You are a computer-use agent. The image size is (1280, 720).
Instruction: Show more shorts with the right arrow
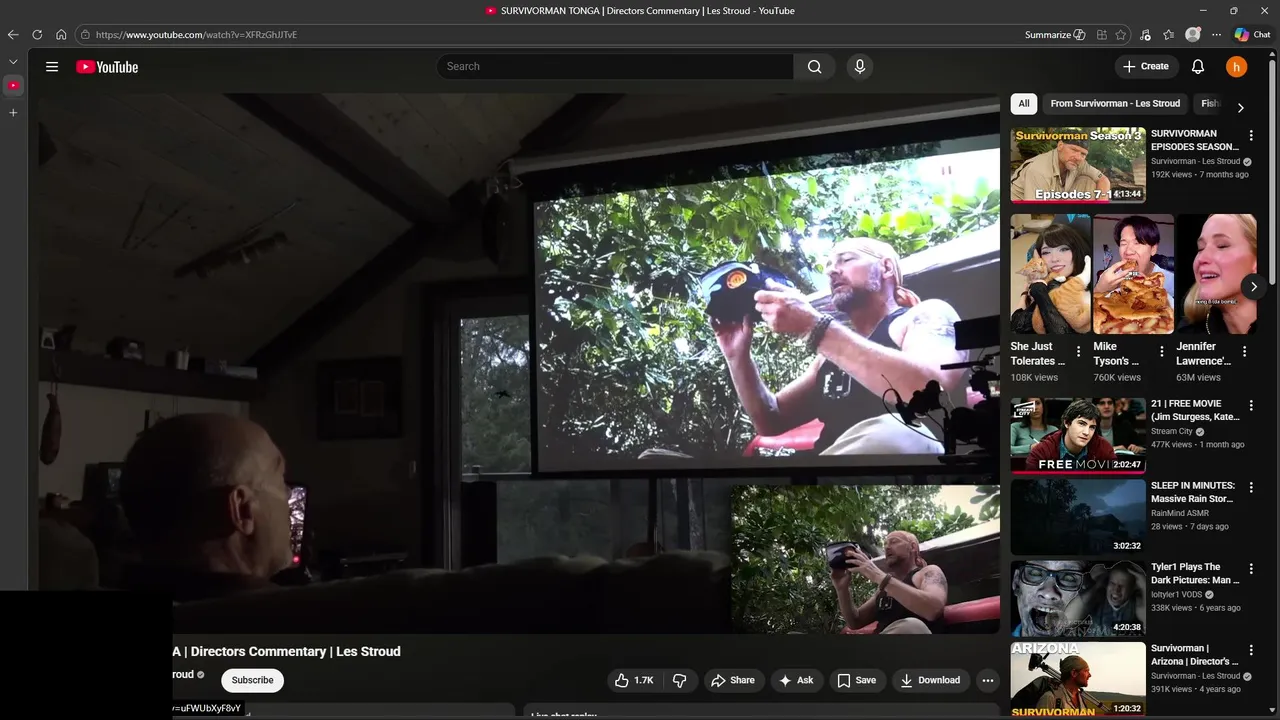[x=1253, y=287]
